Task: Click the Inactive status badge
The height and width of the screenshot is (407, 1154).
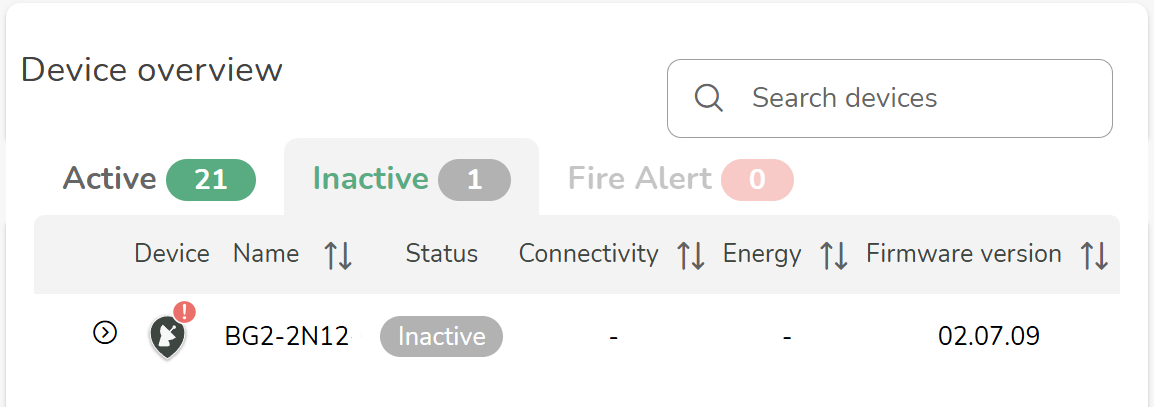Action: click(441, 337)
